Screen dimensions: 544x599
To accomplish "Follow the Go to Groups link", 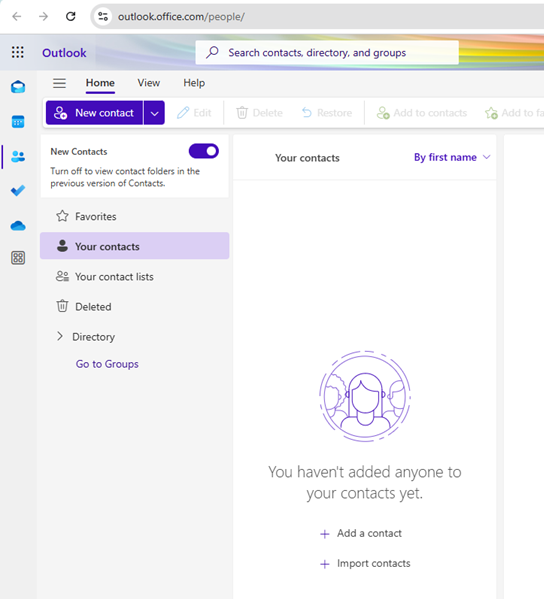I will click(x=107, y=364).
